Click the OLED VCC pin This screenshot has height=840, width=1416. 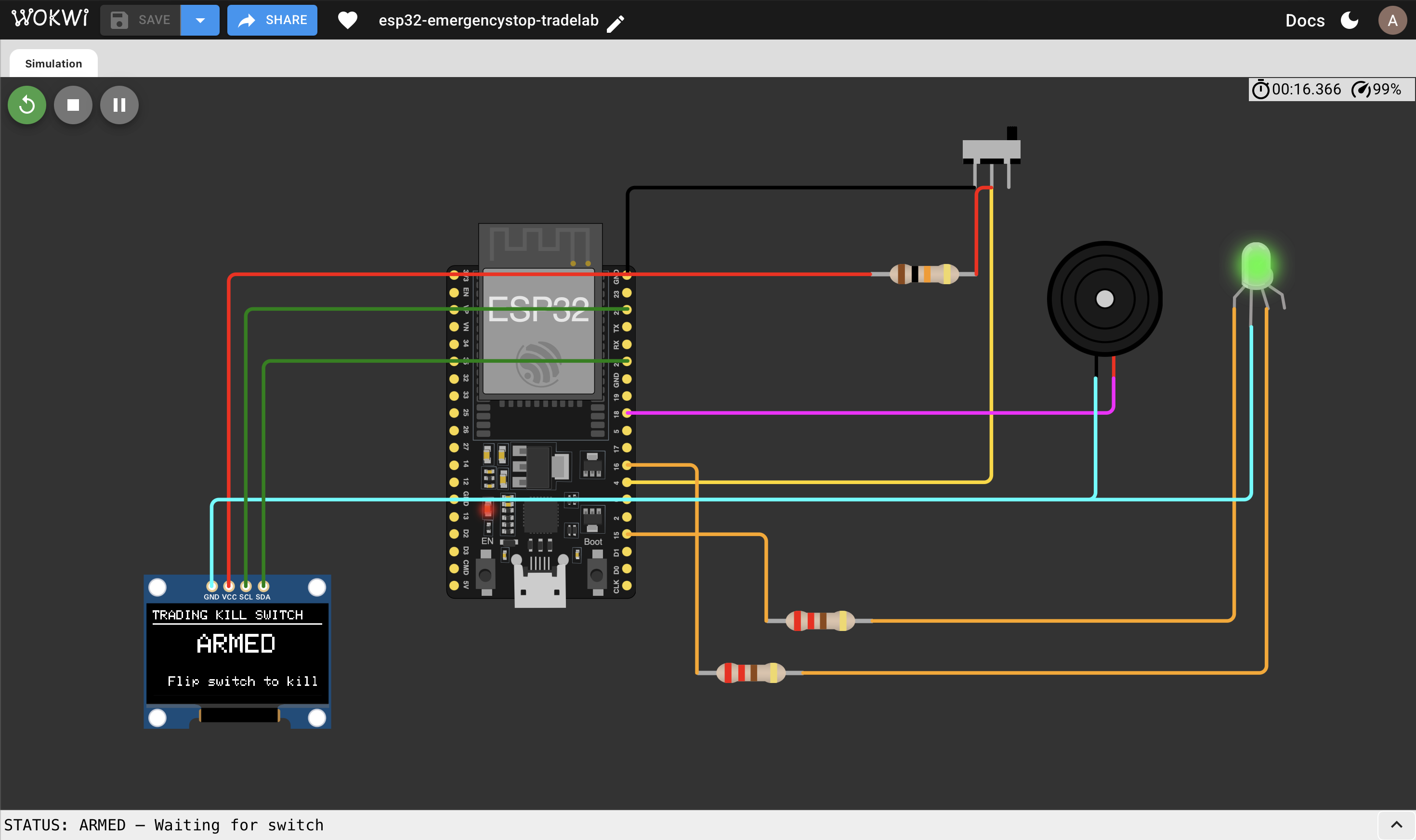click(x=229, y=586)
